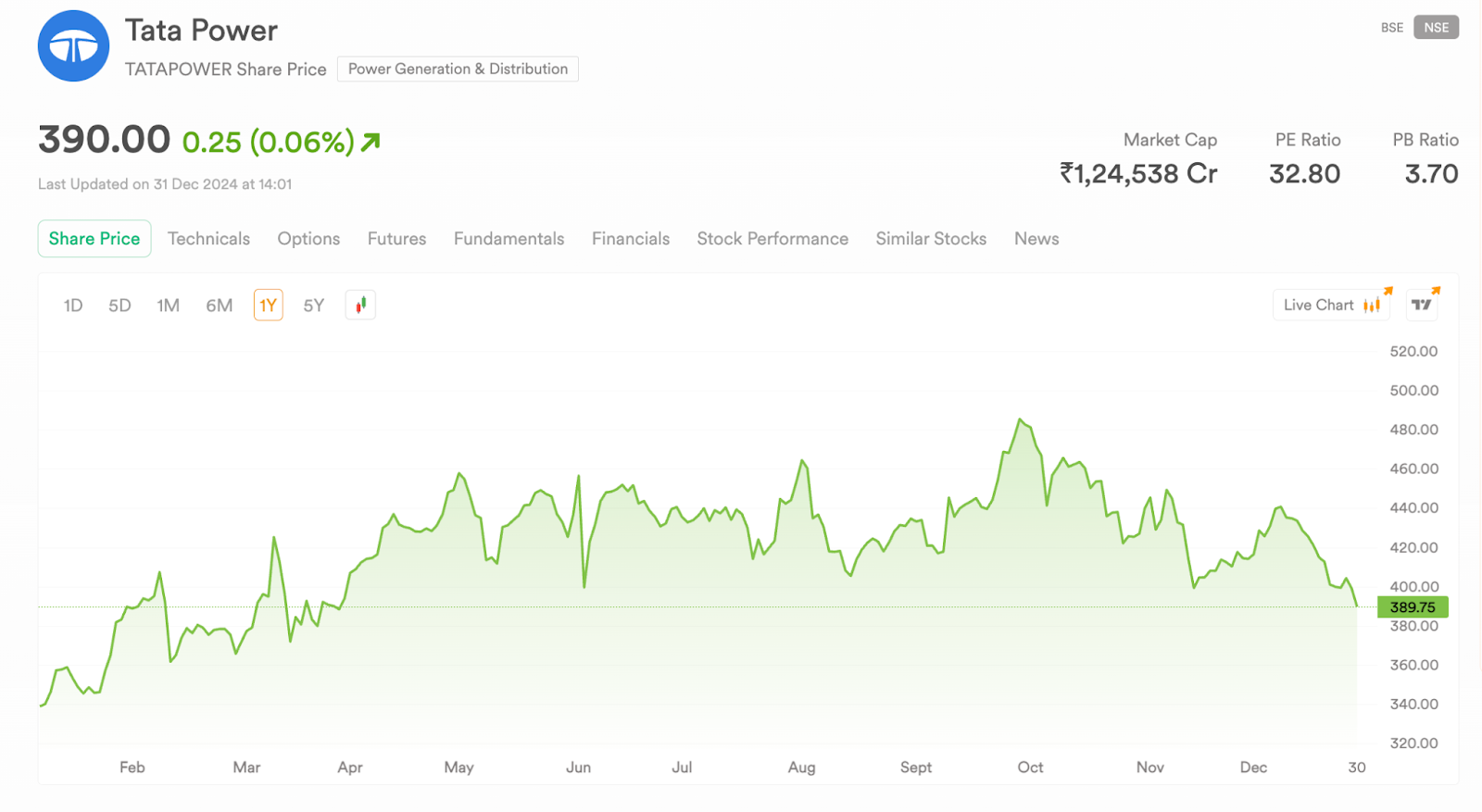Image resolution: width=1482 pixels, height=812 pixels.
Task: Switch to the Options tab
Action: [308, 239]
